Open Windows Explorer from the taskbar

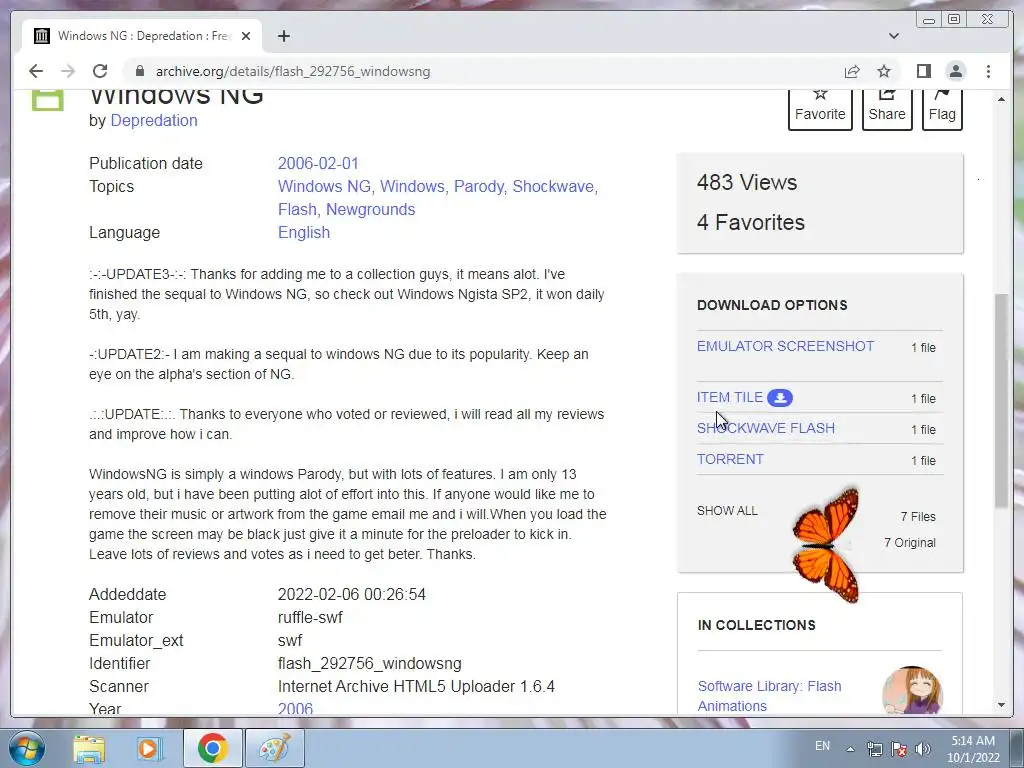tap(89, 748)
